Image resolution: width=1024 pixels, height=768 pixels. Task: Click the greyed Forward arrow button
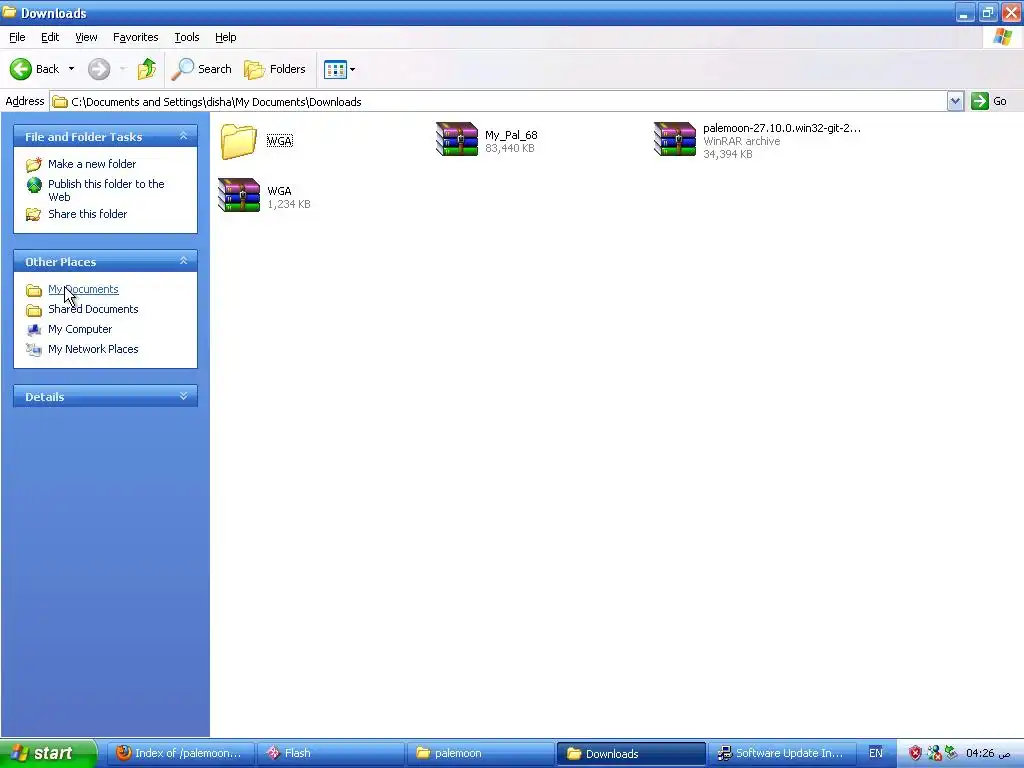tap(99, 69)
